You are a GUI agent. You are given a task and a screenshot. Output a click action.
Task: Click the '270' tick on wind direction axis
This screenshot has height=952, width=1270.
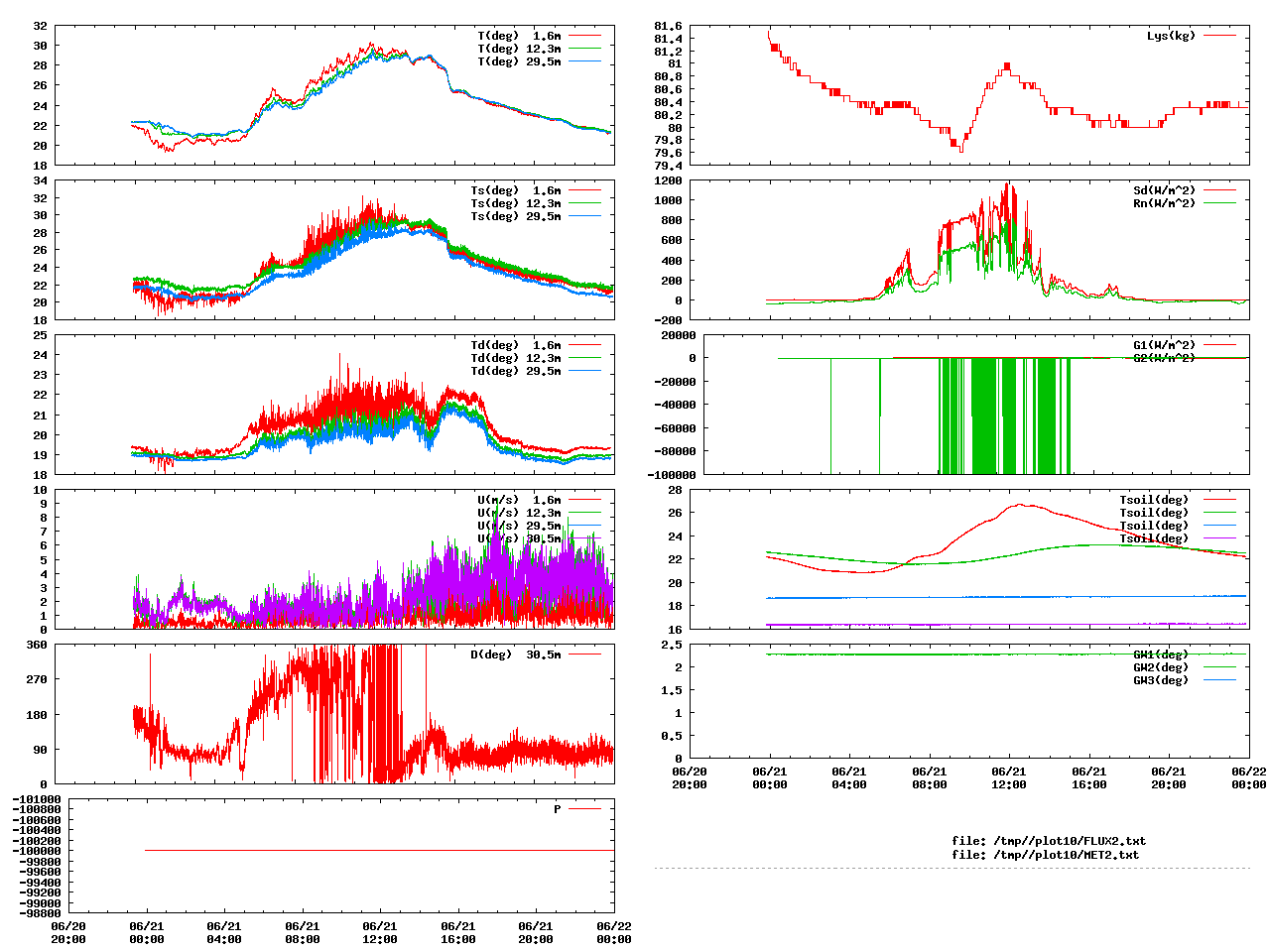(37, 679)
